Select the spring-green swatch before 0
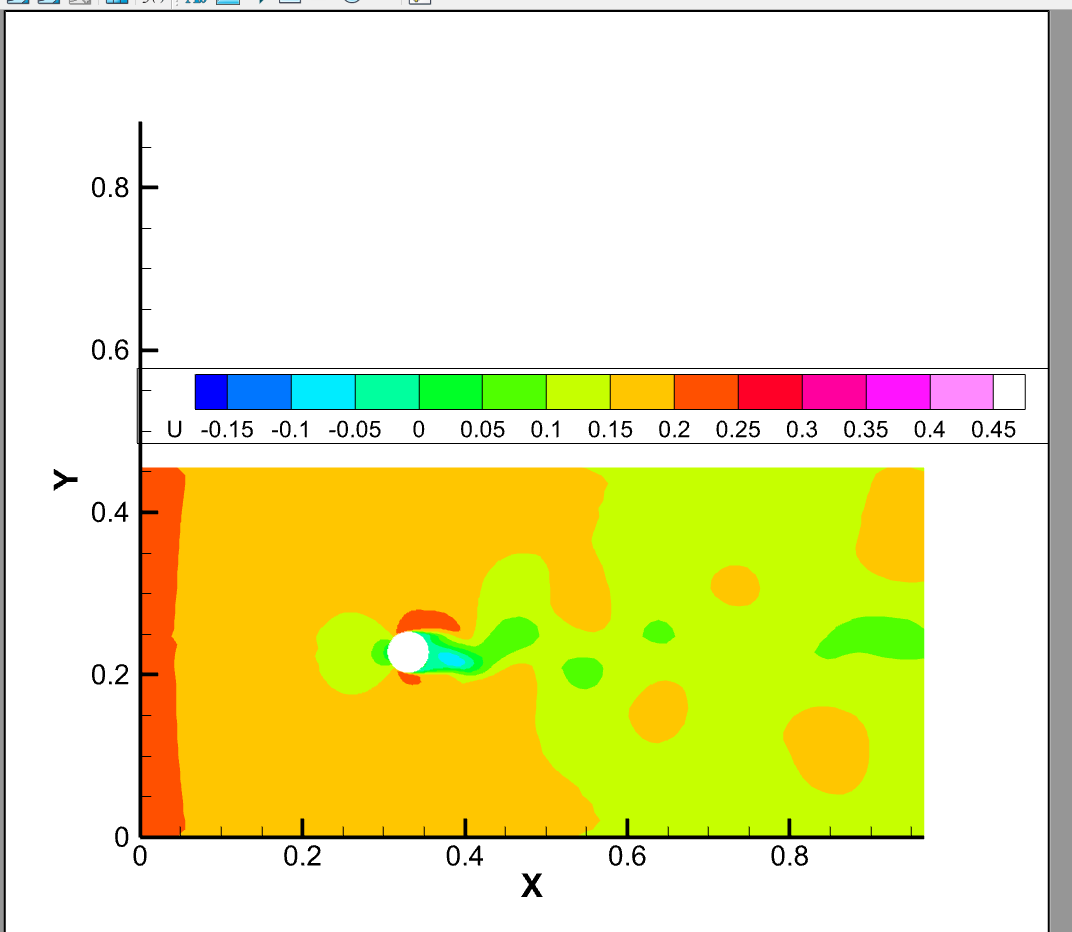Screen dimensions: 1072x932 coord(387,392)
